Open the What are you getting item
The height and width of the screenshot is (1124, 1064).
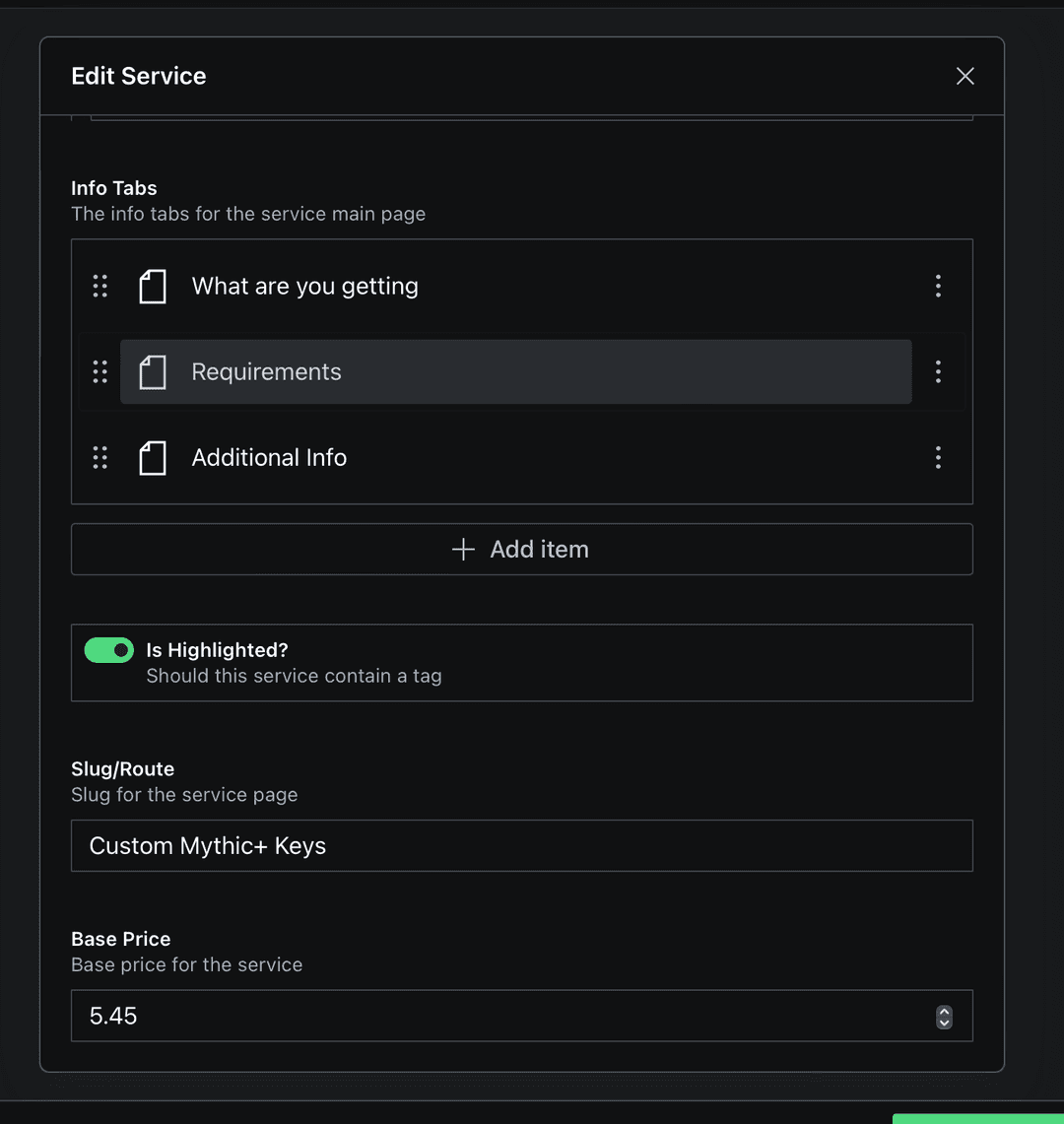tap(304, 287)
